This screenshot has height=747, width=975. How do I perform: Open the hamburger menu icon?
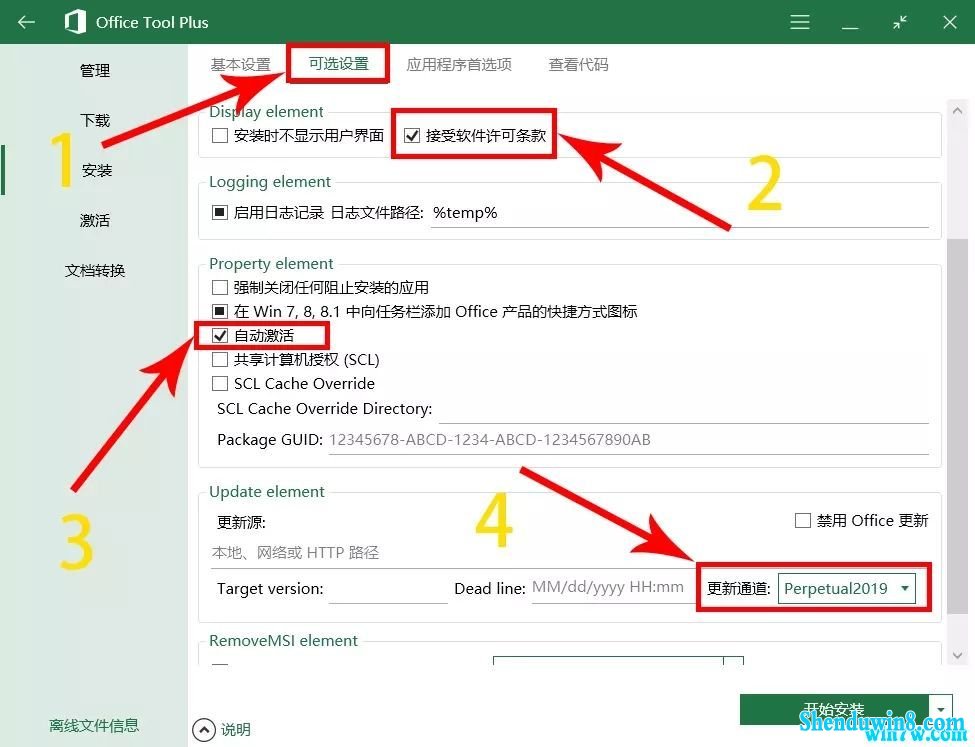(800, 22)
